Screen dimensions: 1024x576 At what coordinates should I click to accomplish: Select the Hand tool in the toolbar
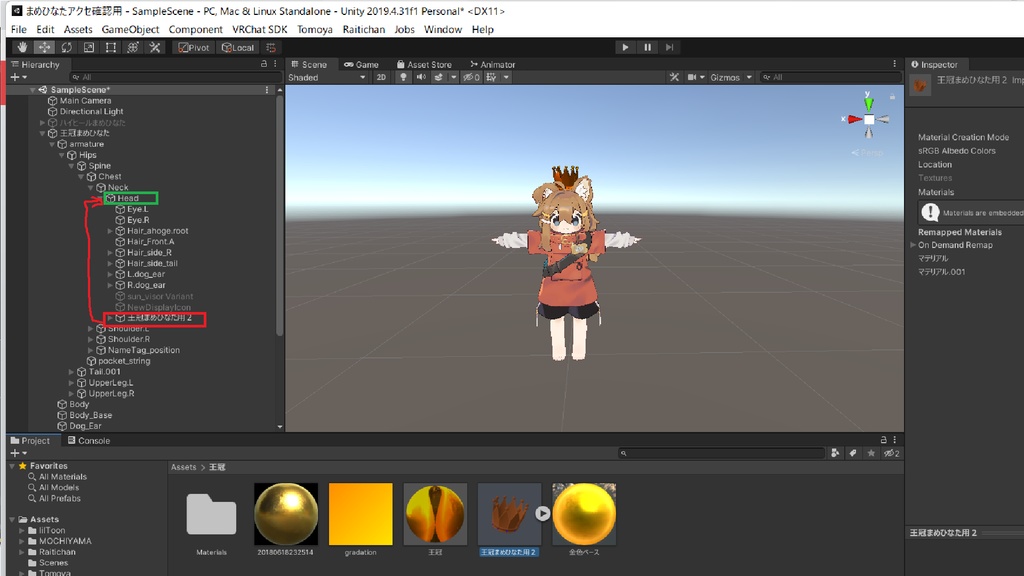[x=22, y=47]
